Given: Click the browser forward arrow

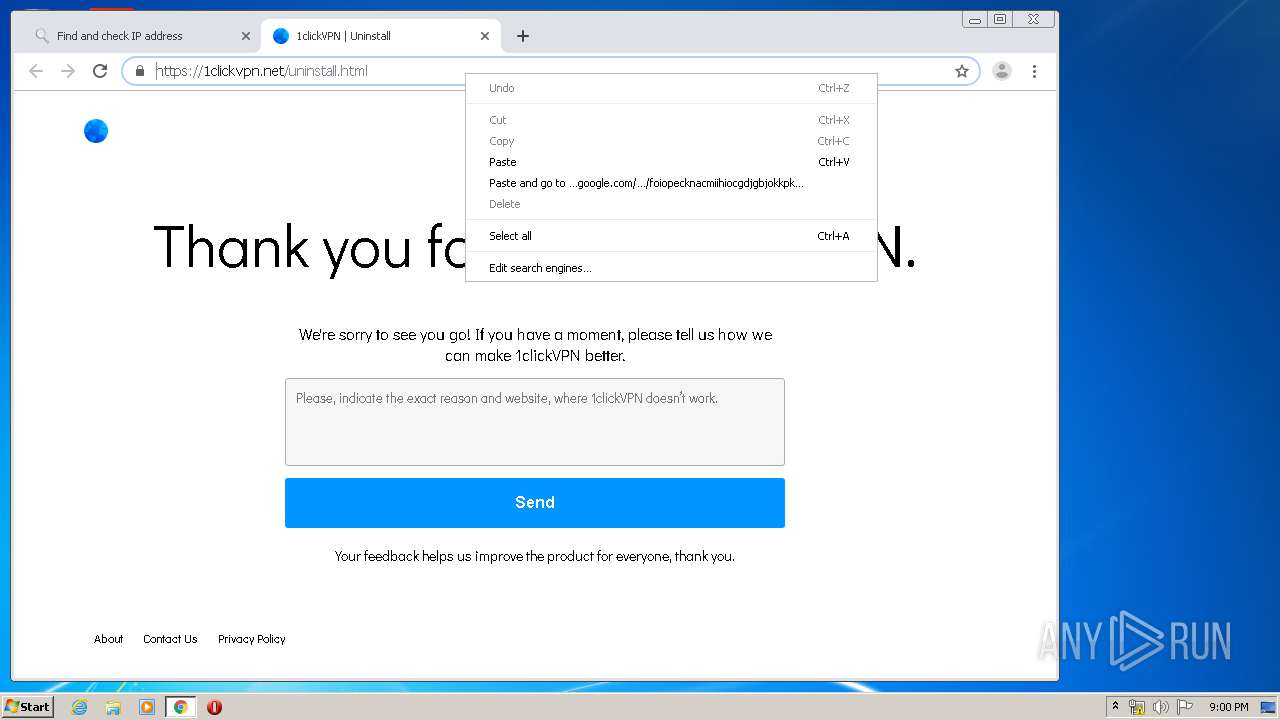Looking at the screenshot, I should pos(68,71).
